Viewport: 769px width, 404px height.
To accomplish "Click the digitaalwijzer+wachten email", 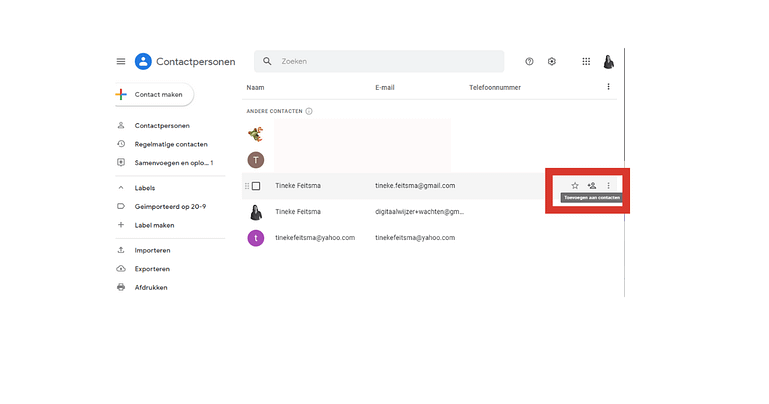I will pyautogui.click(x=419, y=212).
